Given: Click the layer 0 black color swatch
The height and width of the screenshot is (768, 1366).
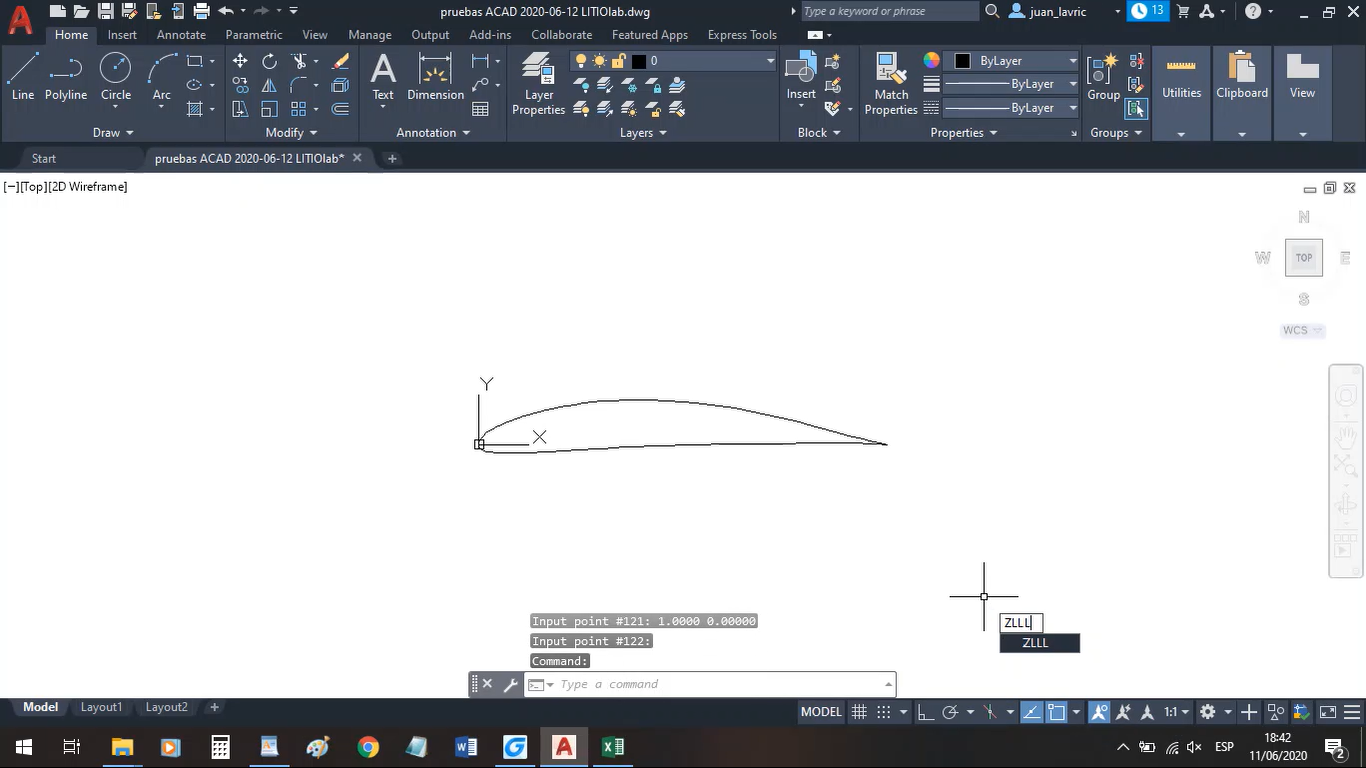Looking at the screenshot, I should [639, 61].
